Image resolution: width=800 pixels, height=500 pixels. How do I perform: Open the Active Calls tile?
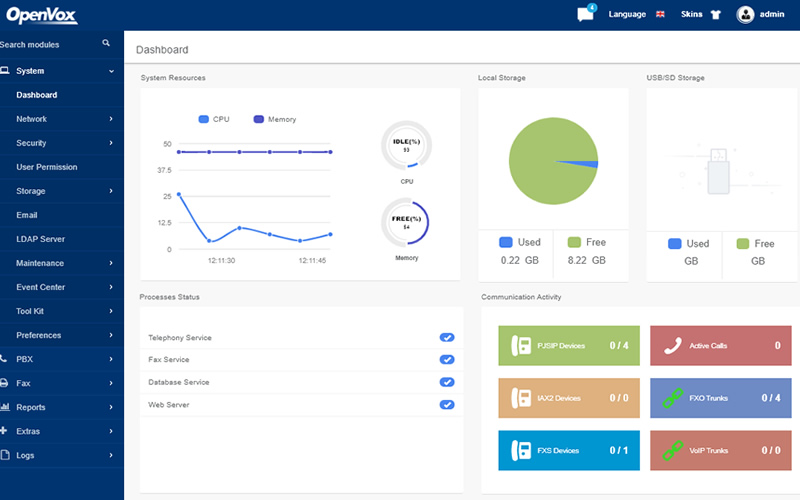click(x=720, y=345)
